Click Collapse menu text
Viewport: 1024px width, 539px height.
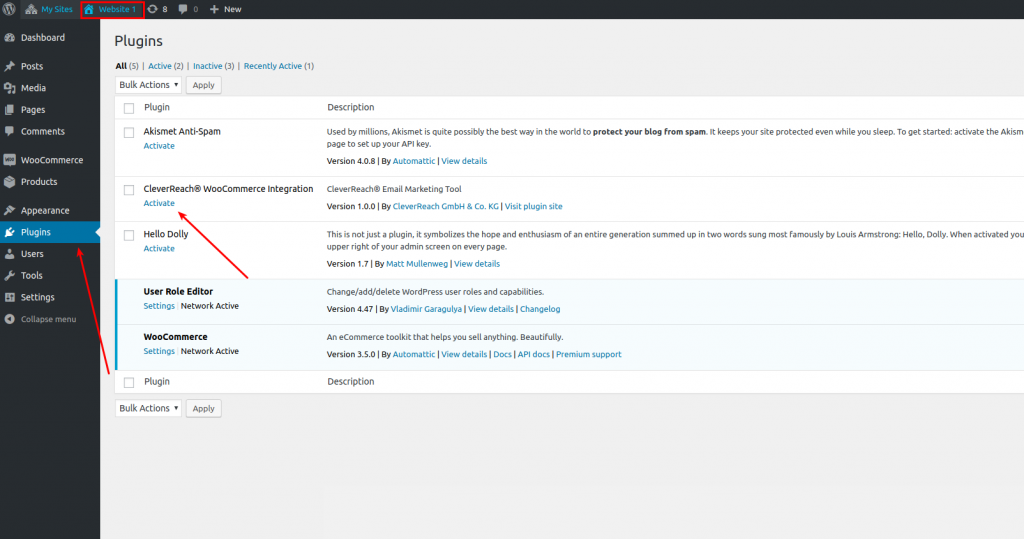coord(48,319)
